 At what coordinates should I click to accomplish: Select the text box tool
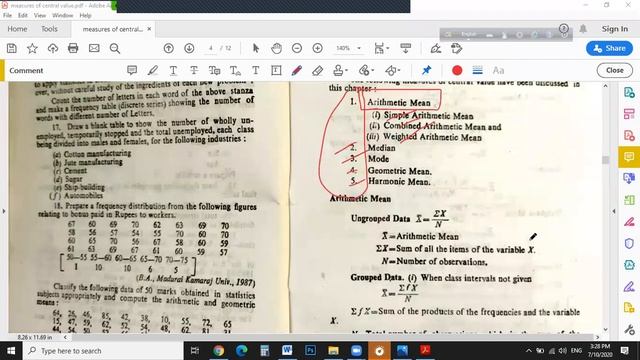tap(276, 70)
